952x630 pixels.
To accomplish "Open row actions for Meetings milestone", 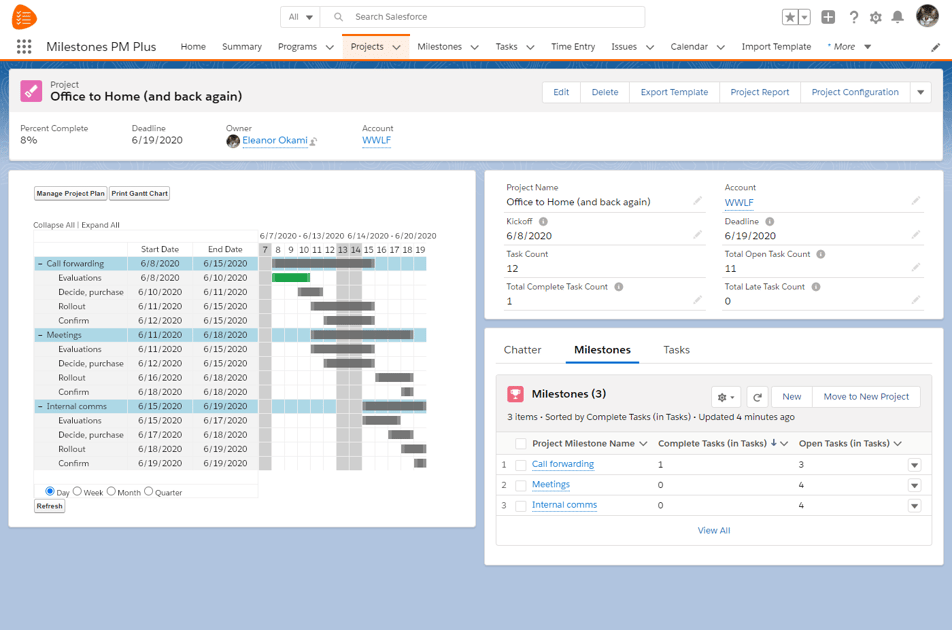I will click(x=914, y=486).
